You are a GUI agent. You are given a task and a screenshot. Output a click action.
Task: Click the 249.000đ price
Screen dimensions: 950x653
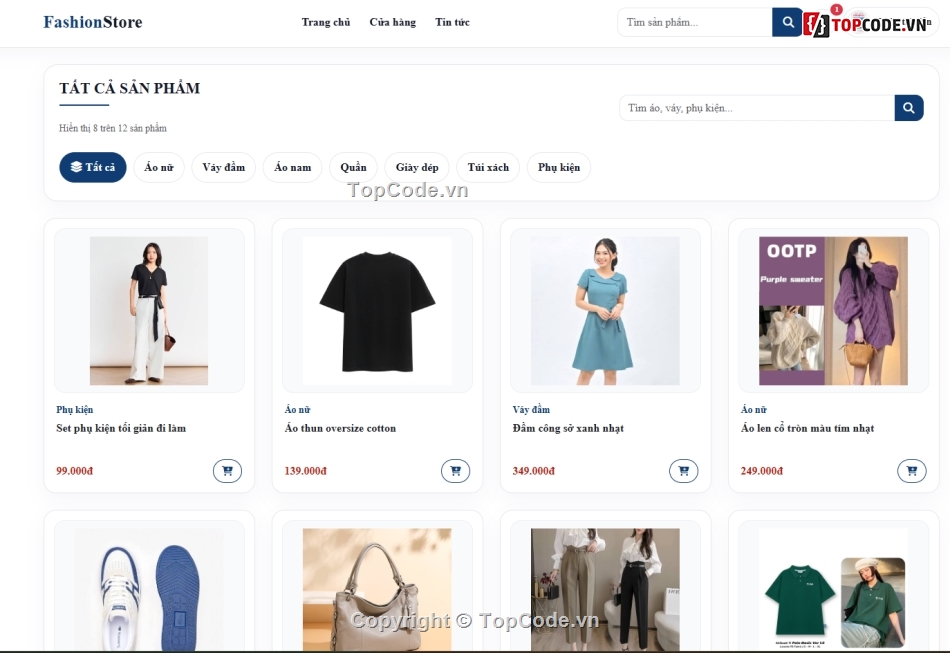(762, 471)
